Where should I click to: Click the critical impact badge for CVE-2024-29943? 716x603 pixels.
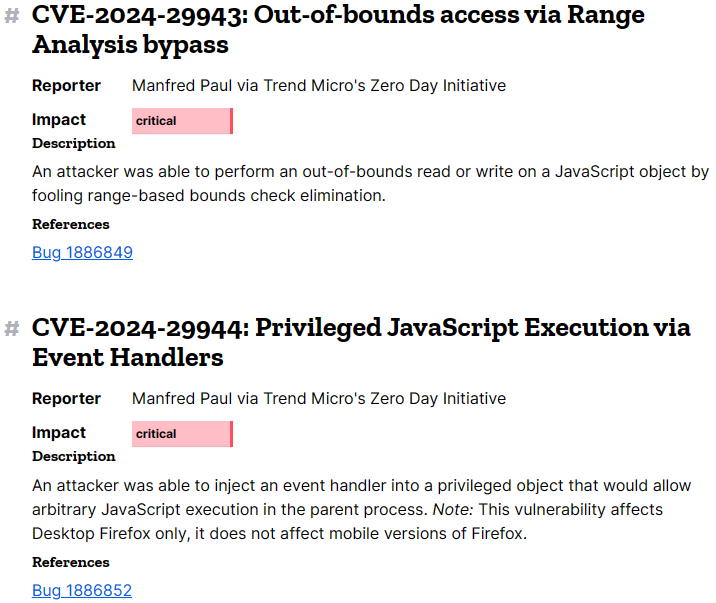(x=183, y=121)
